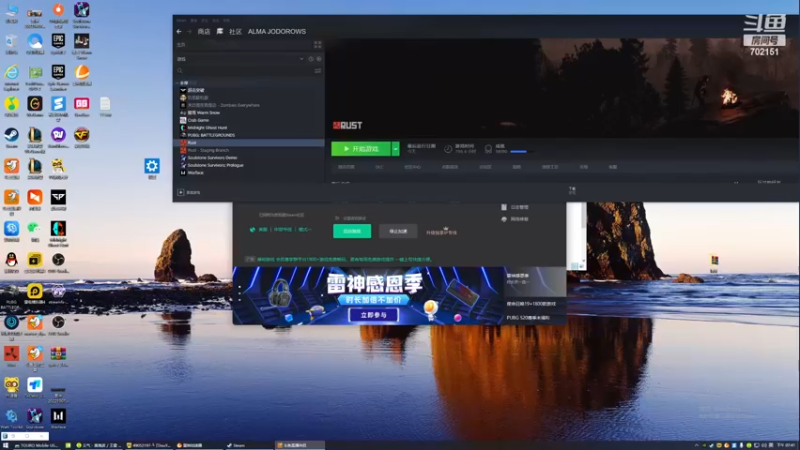Expand the 游戏 category dropdown in library
The height and width of the screenshot is (450, 800).
pyautogui.click(x=302, y=59)
